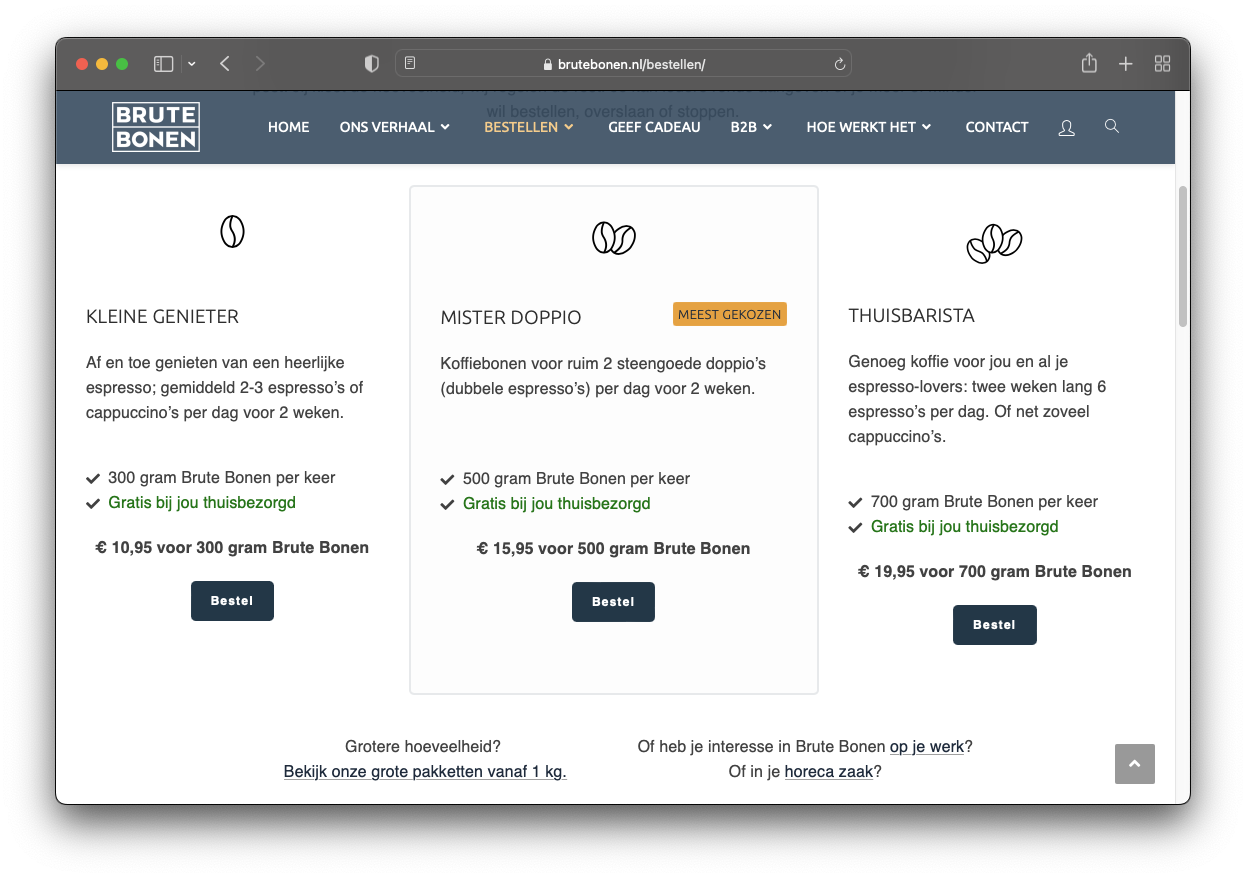This screenshot has width=1246, height=878.
Task: Follow the 'op je werk' link
Action: tap(927, 746)
